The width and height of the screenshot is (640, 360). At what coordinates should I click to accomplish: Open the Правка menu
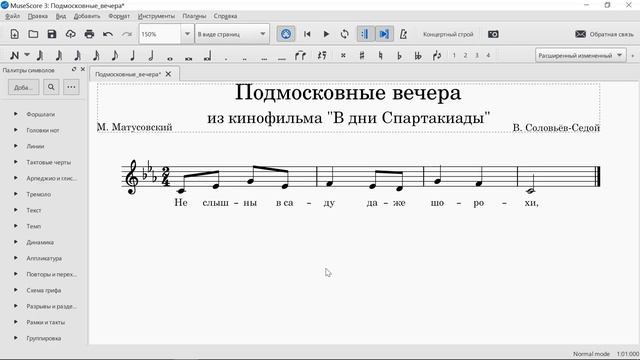coord(38,16)
